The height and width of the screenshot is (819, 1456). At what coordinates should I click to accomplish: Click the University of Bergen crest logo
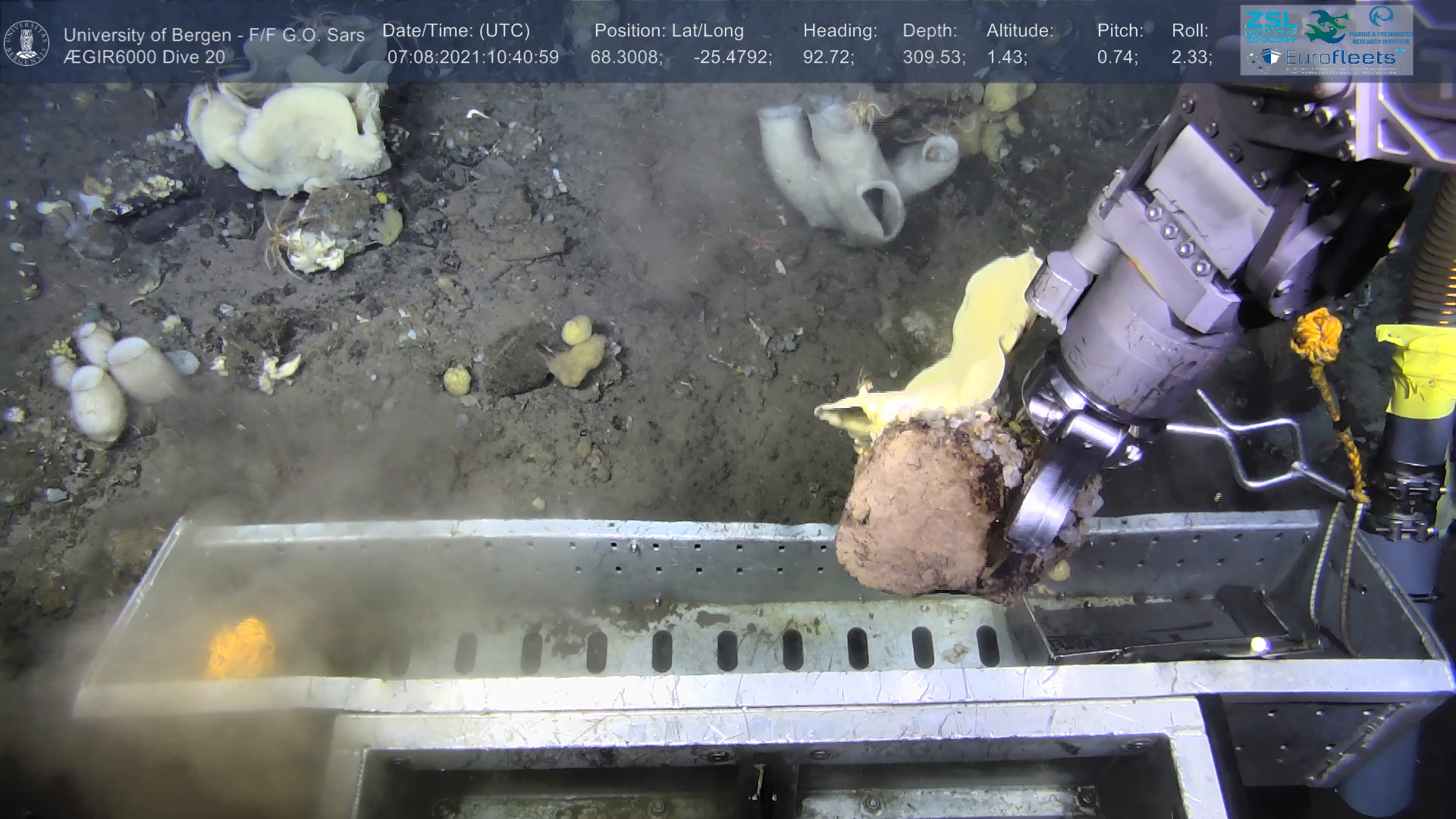click(x=27, y=42)
